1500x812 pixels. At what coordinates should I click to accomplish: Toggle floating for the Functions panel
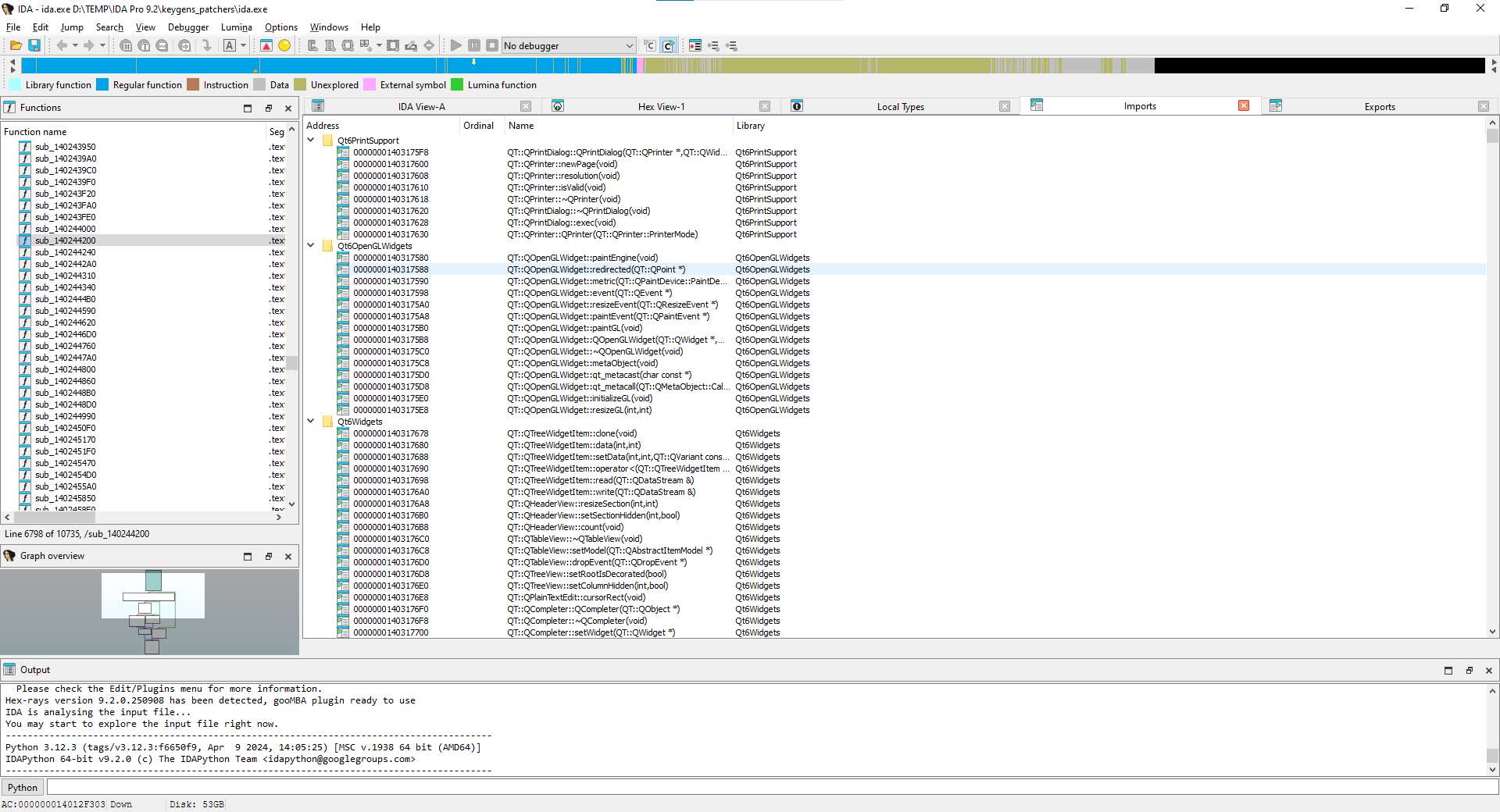pyautogui.click(x=269, y=109)
